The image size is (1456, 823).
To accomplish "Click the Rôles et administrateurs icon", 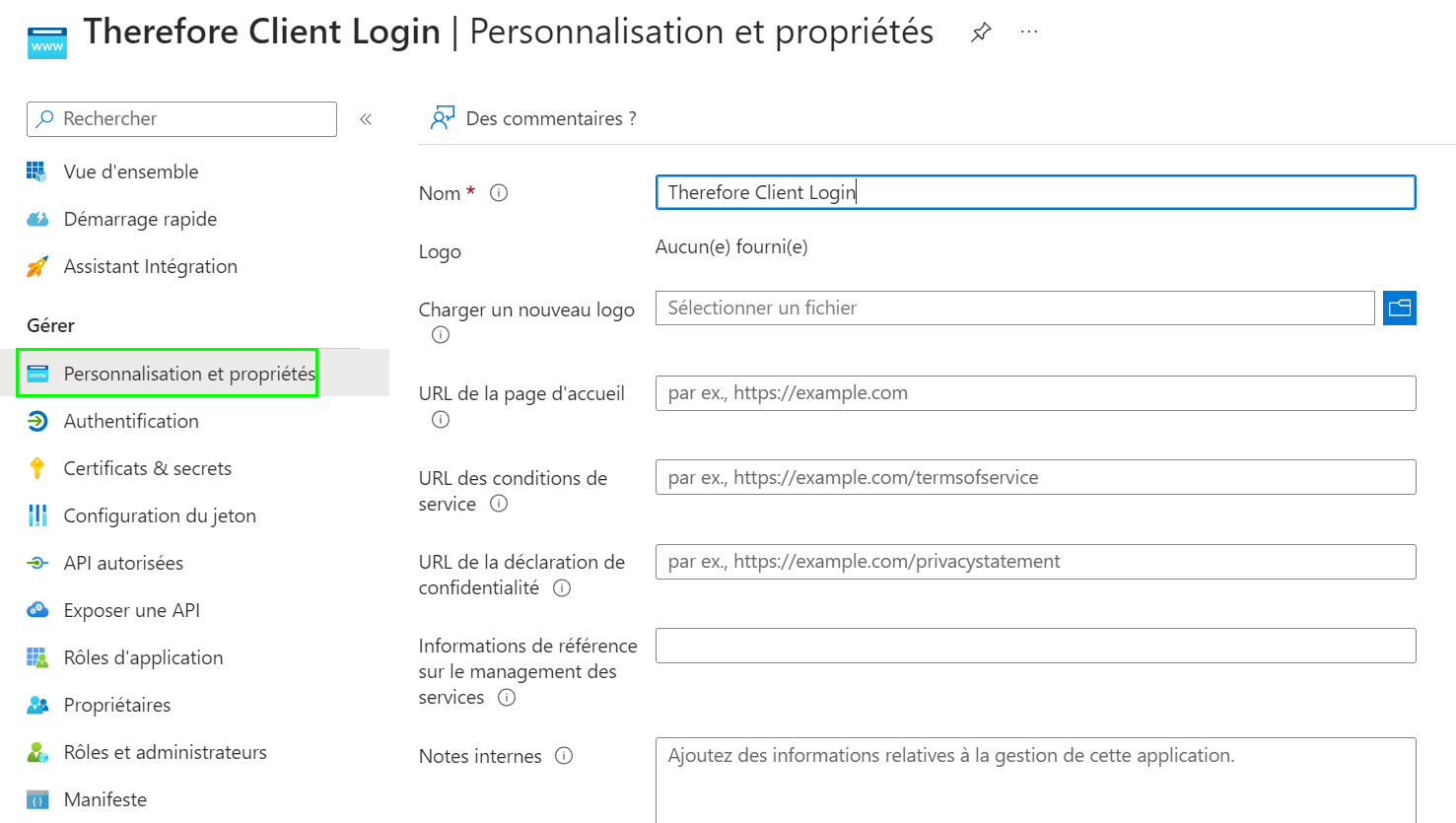I will [36, 752].
